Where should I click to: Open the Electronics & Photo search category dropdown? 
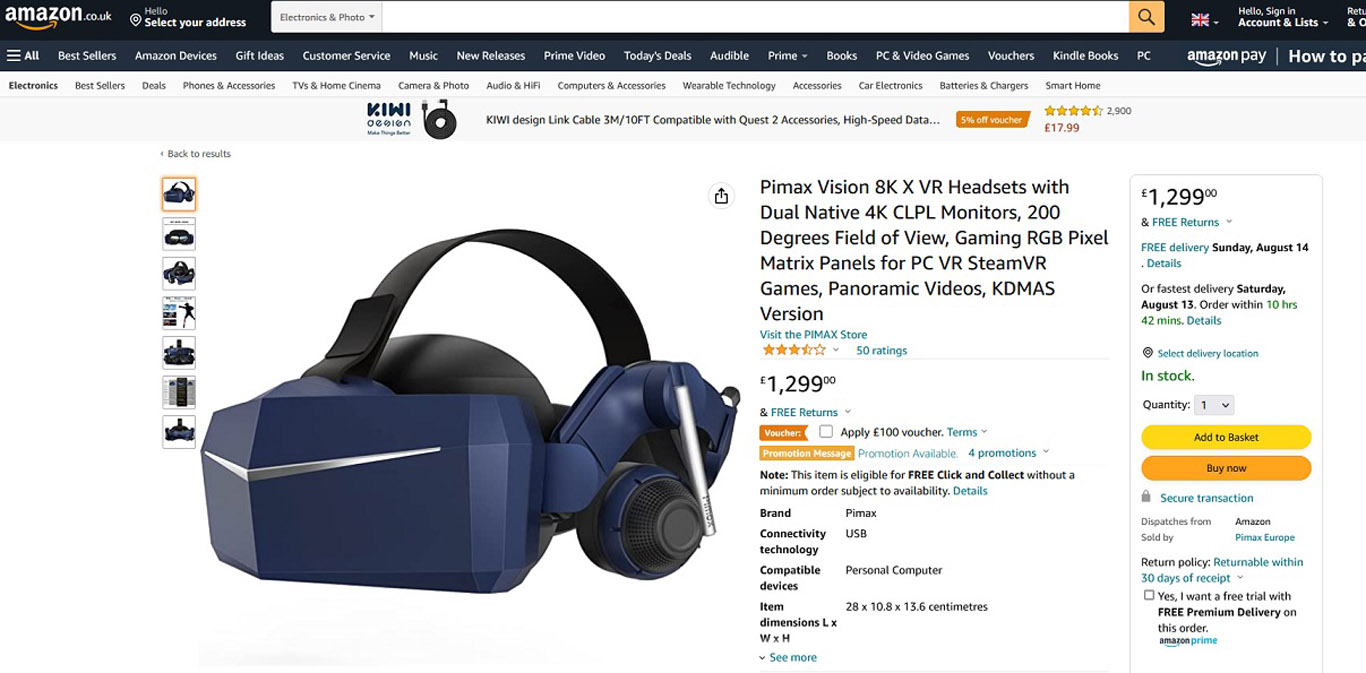(x=327, y=17)
